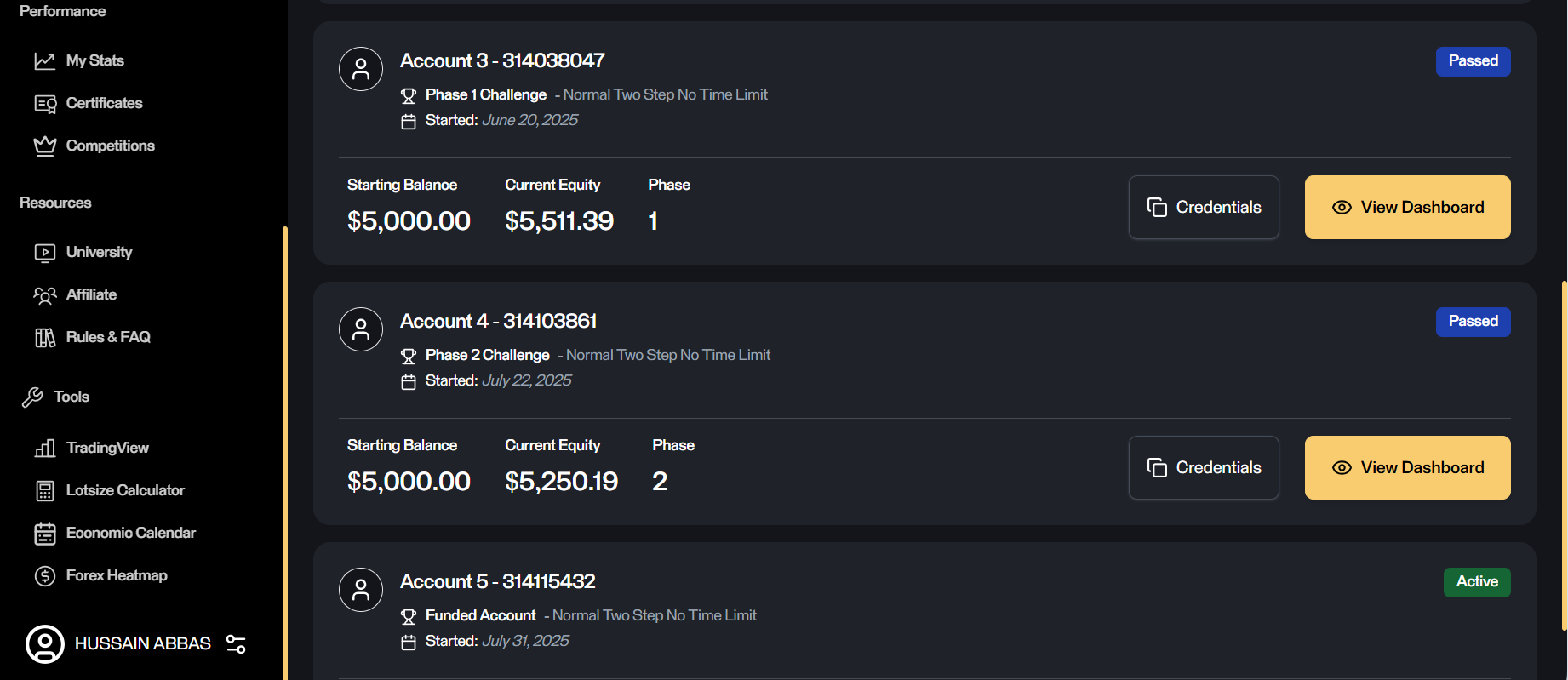Open TradingView bar chart icon
The width and height of the screenshot is (1568, 680).
(44, 449)
